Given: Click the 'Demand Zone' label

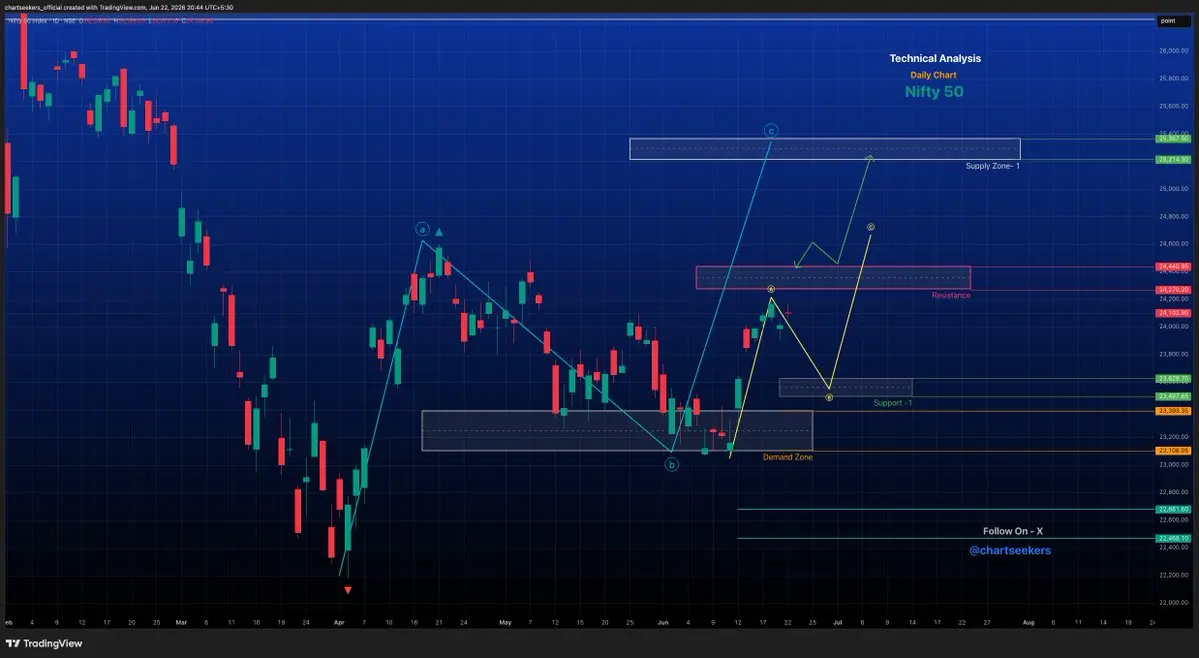Looking at the screenshot, I should click(x=788, y=457).
